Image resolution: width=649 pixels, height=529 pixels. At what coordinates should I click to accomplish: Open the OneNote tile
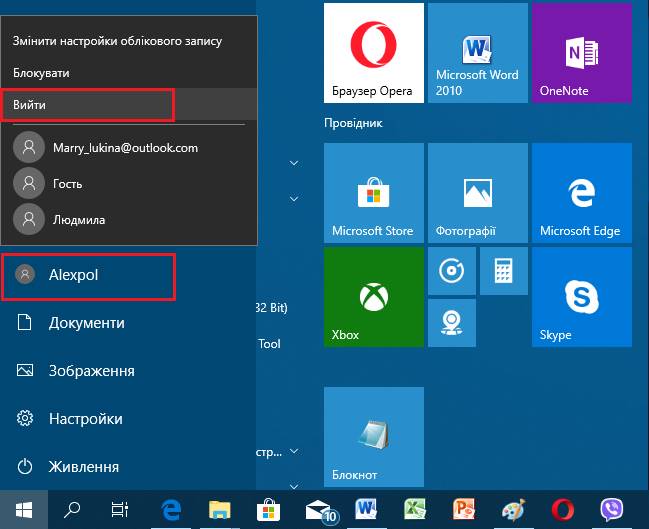[582, 53]
